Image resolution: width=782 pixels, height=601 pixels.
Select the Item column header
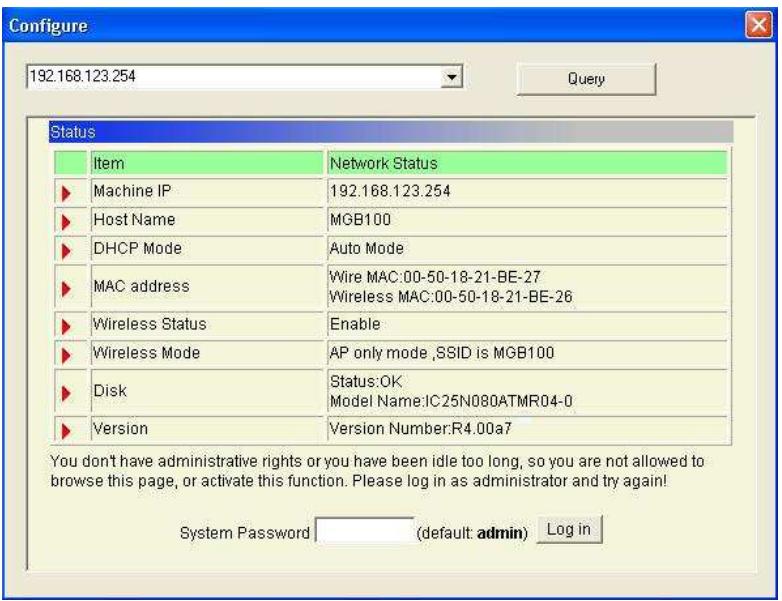click(207, 163)
